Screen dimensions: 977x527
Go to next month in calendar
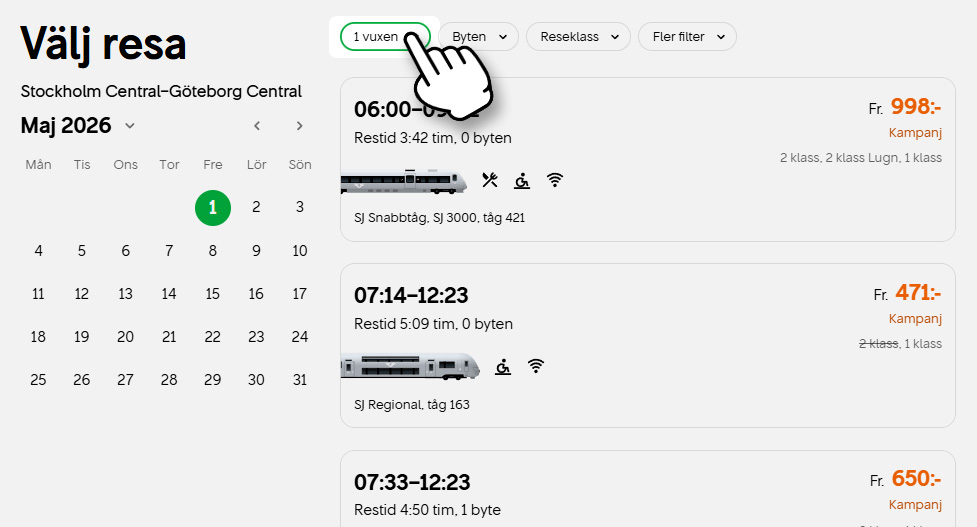point(300,126)
